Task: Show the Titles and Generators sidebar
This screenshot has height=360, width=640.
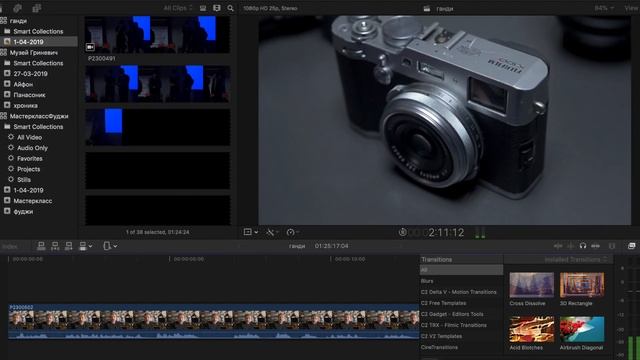Action: (x=37, y=8)
